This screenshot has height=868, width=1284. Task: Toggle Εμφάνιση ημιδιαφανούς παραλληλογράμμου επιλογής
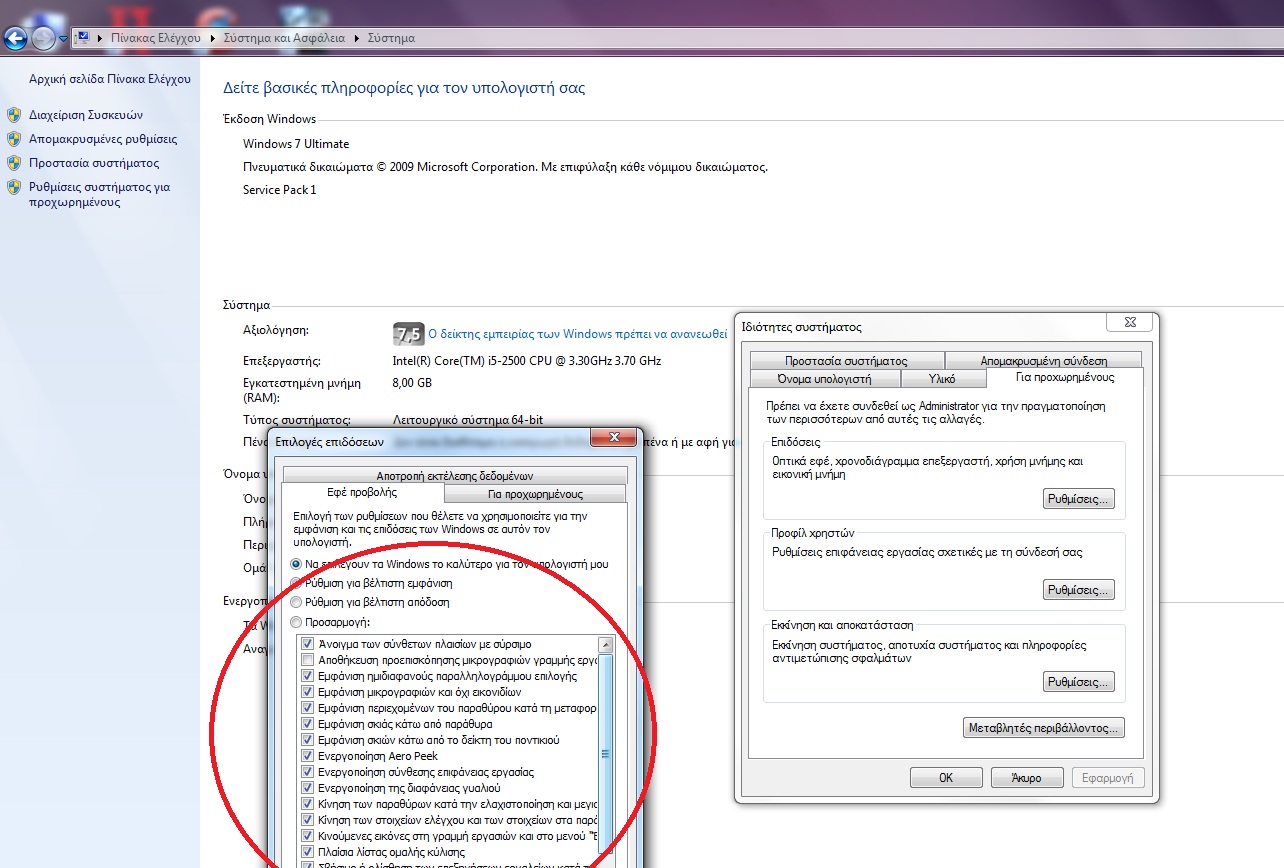click(307, 676)
